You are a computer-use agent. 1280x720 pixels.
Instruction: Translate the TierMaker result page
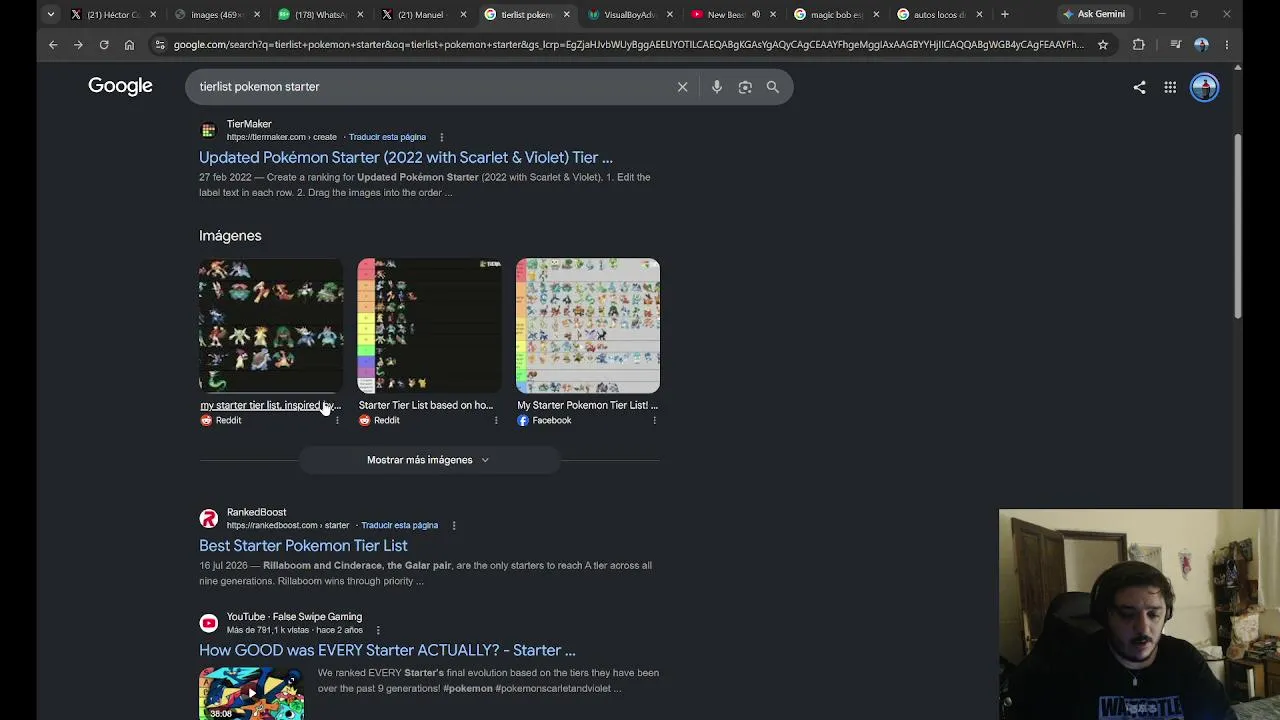(x=387, y=137)
